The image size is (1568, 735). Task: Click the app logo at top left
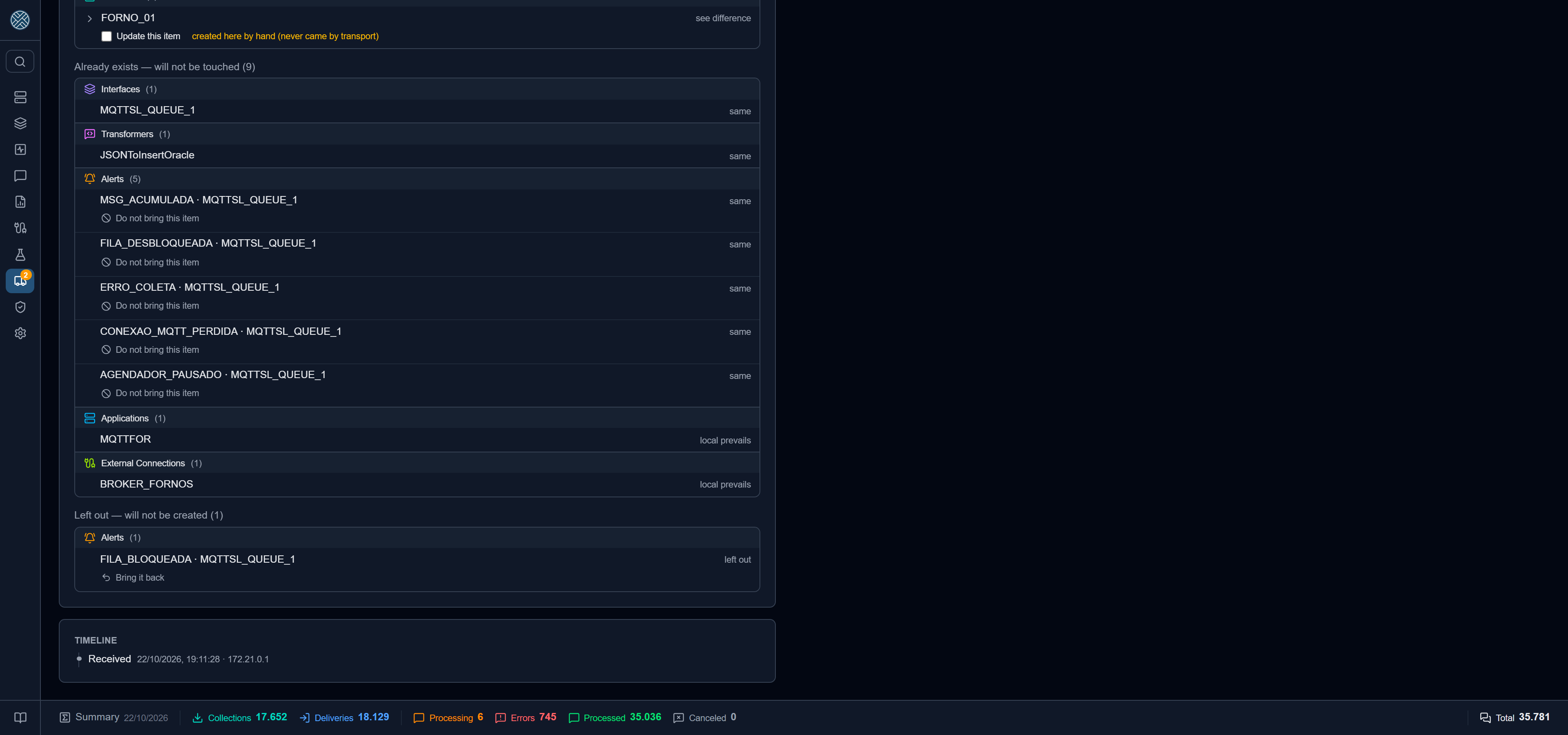click(20, 20)
